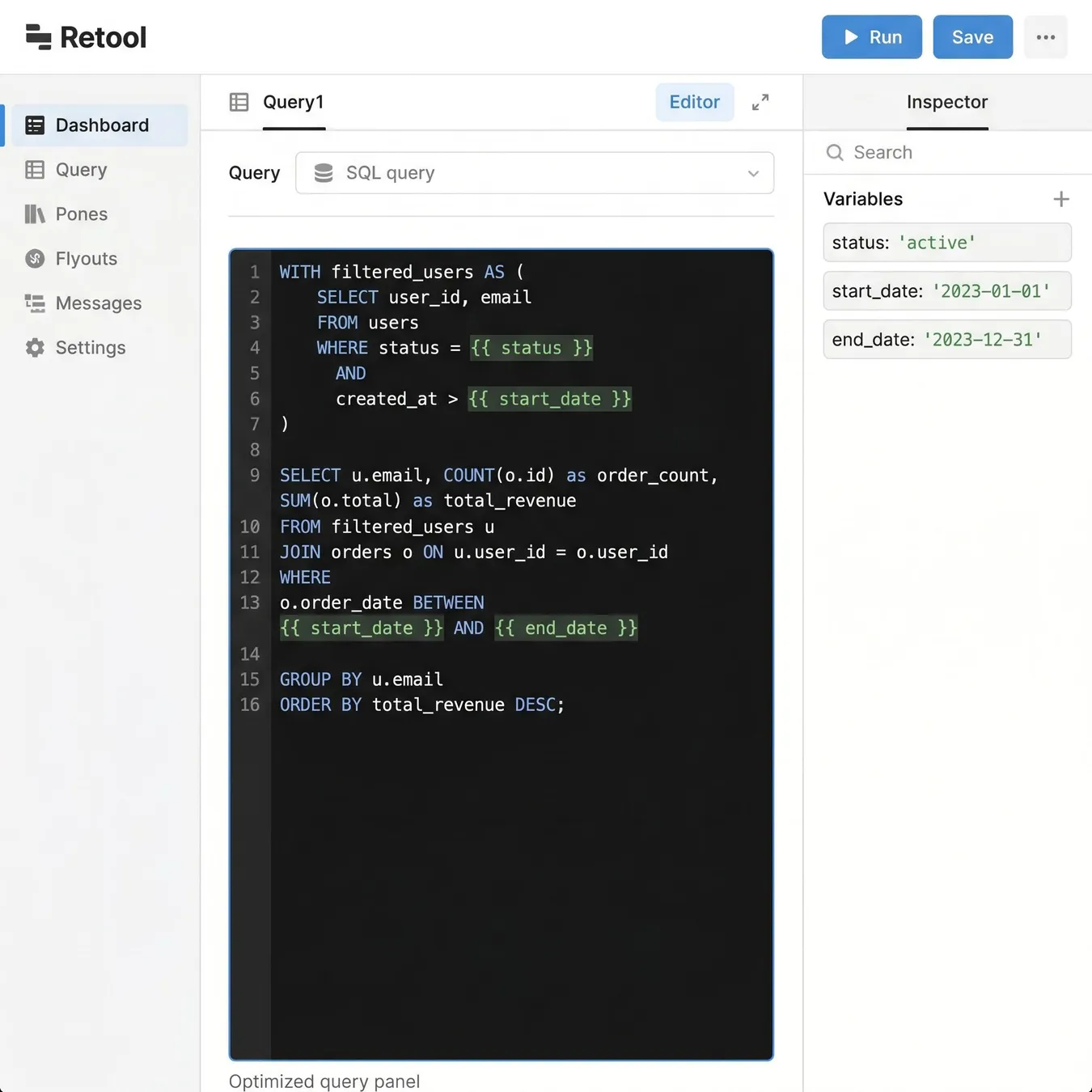The image size is (1092, 1092).
Task: Click the Variables section heading
Action: pyautogui.click(x=863, y=199)
